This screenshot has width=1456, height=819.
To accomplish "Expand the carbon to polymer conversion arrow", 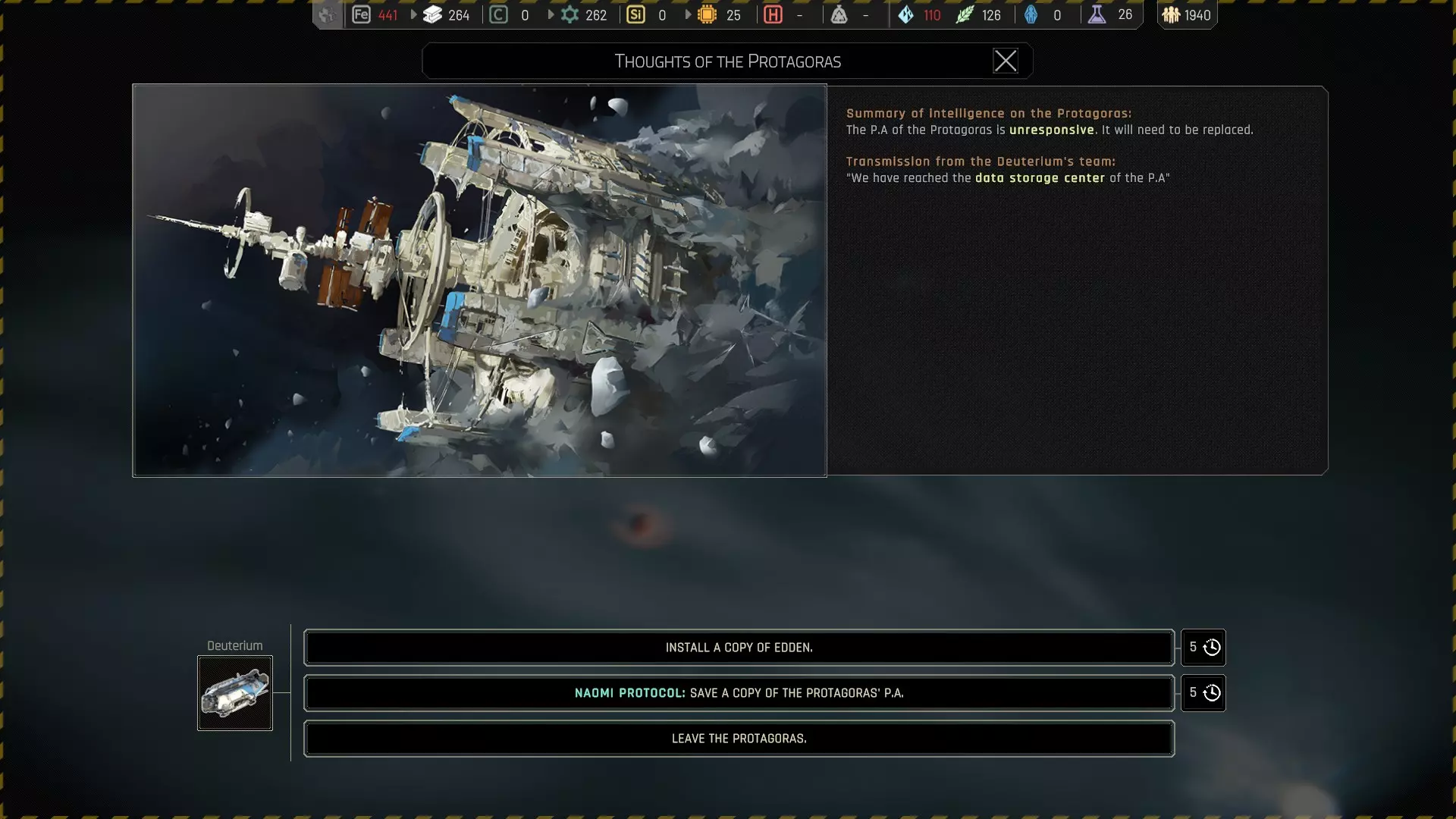I will pos(551,14).
